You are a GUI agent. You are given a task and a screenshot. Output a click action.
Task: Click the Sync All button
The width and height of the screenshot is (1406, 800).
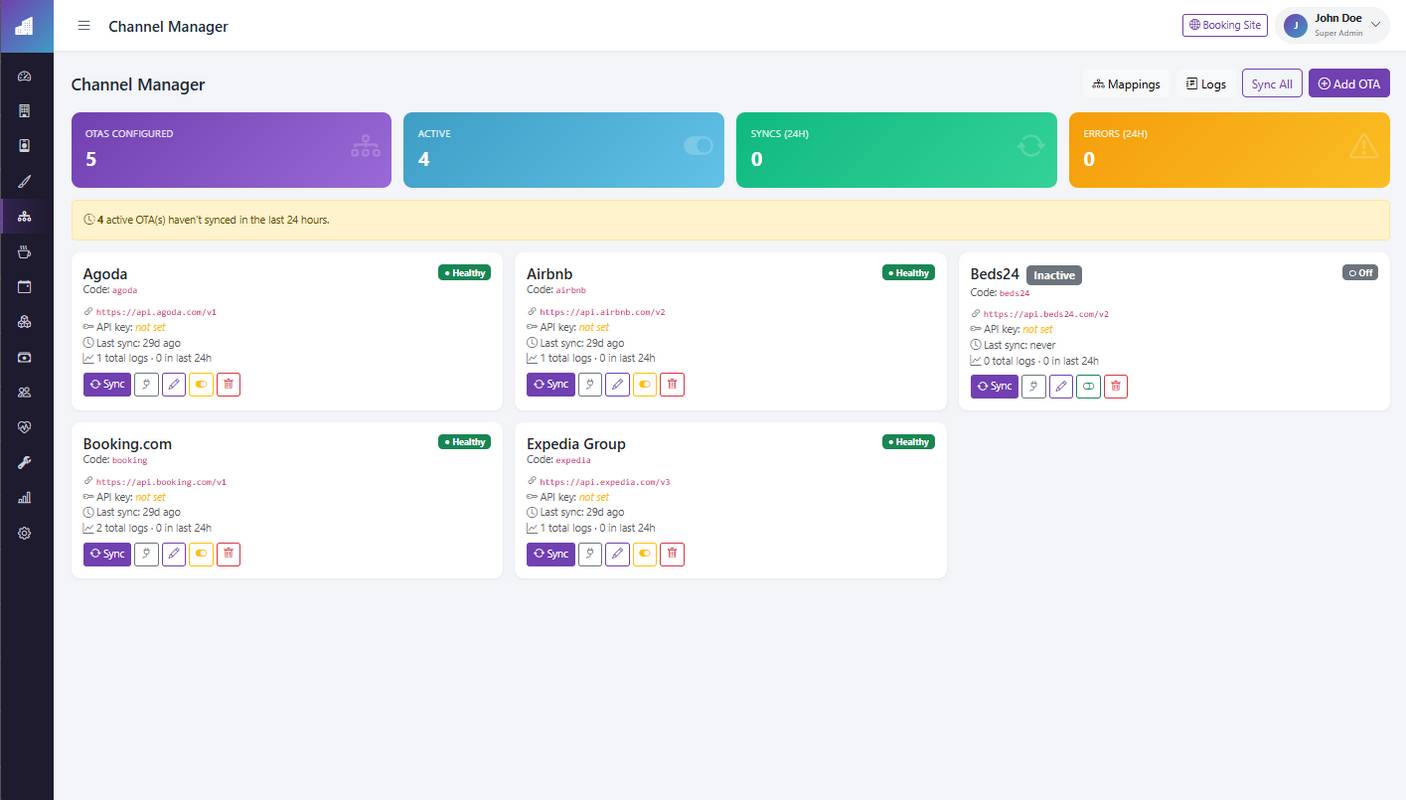coord(1272,84)
